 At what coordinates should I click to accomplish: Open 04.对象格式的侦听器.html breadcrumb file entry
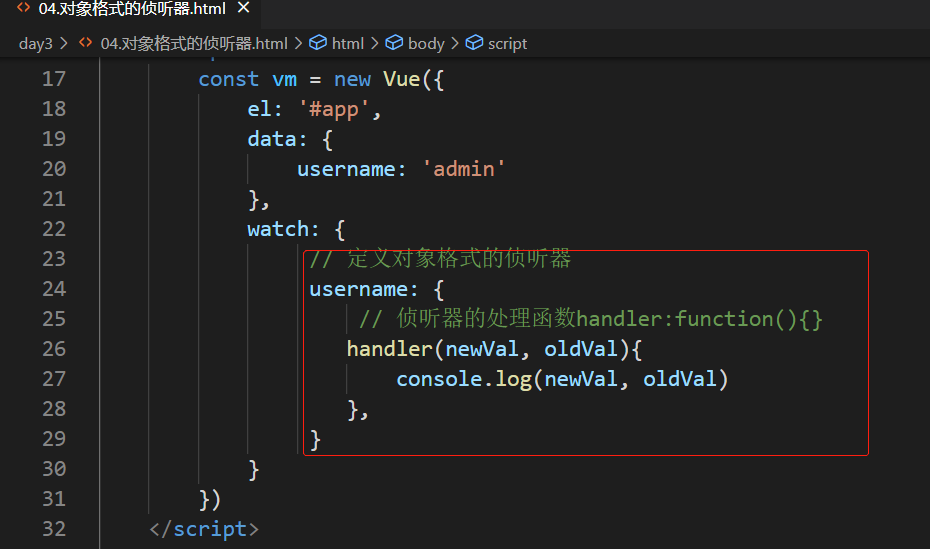[194, 44]
